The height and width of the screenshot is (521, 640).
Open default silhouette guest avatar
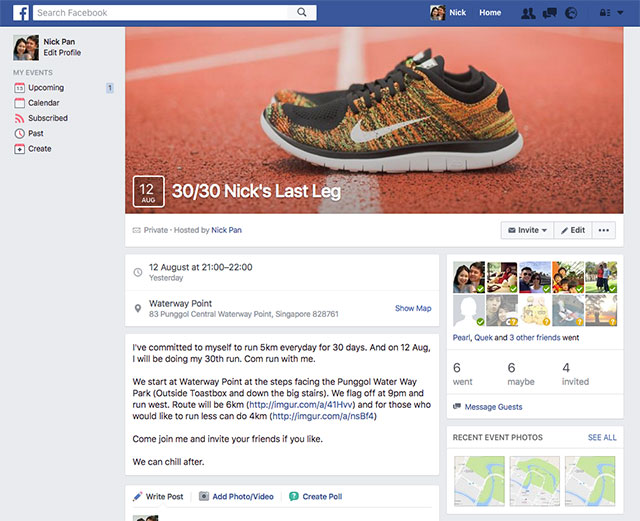469,311
